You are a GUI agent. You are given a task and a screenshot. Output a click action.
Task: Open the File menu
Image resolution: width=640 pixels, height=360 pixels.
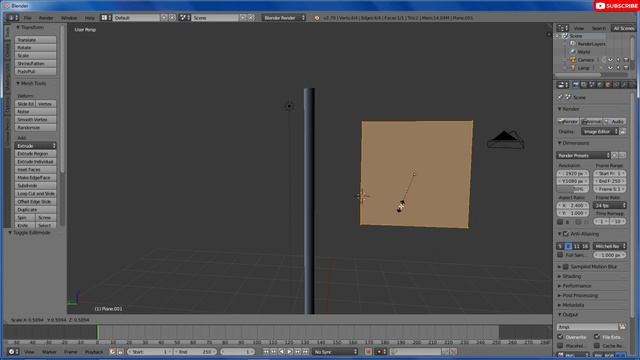[27, 18]
